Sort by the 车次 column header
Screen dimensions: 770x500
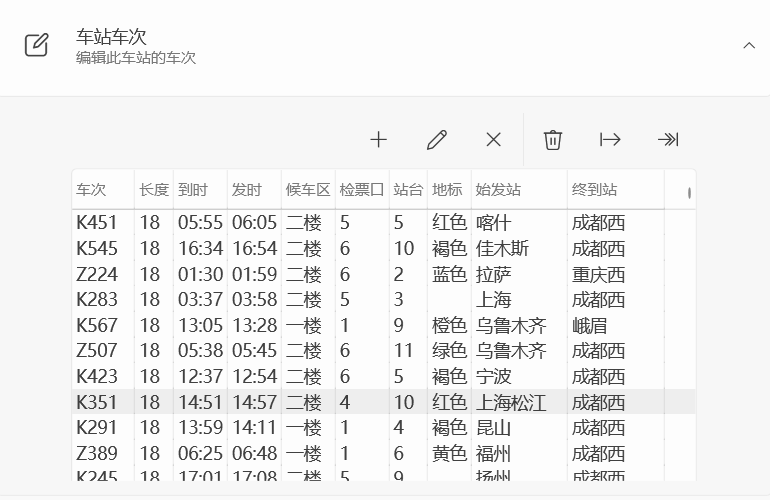click(x=91, y=190)
